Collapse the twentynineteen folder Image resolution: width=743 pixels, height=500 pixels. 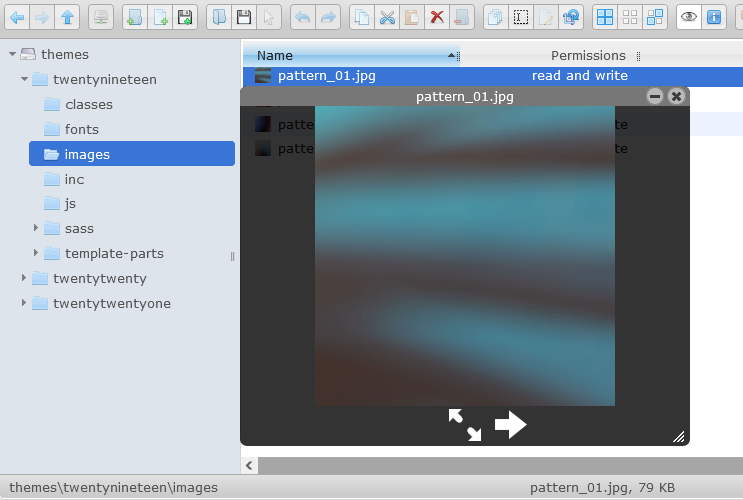tap(24, 79)
